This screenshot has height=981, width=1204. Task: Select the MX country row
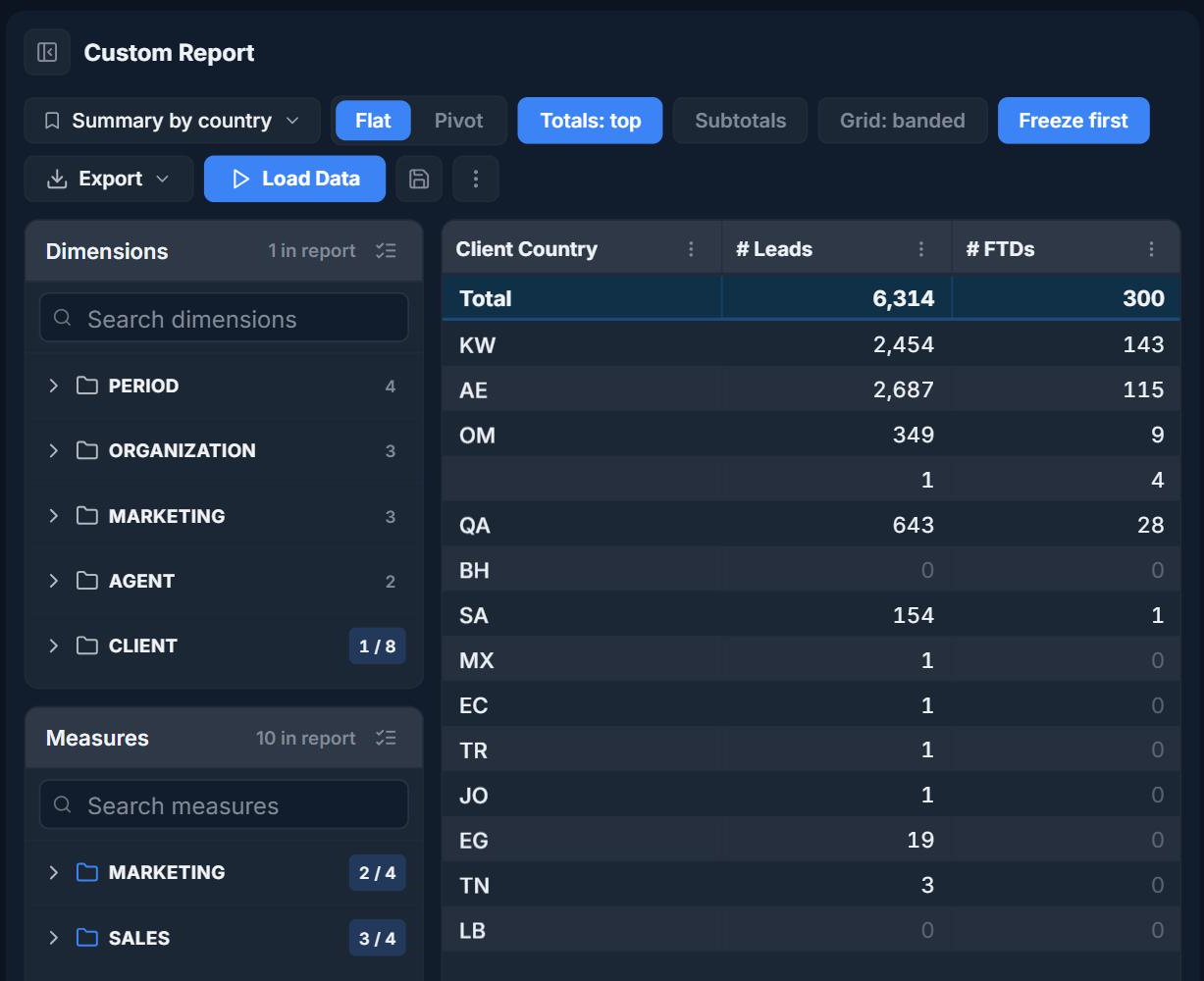tap(811, 660)
